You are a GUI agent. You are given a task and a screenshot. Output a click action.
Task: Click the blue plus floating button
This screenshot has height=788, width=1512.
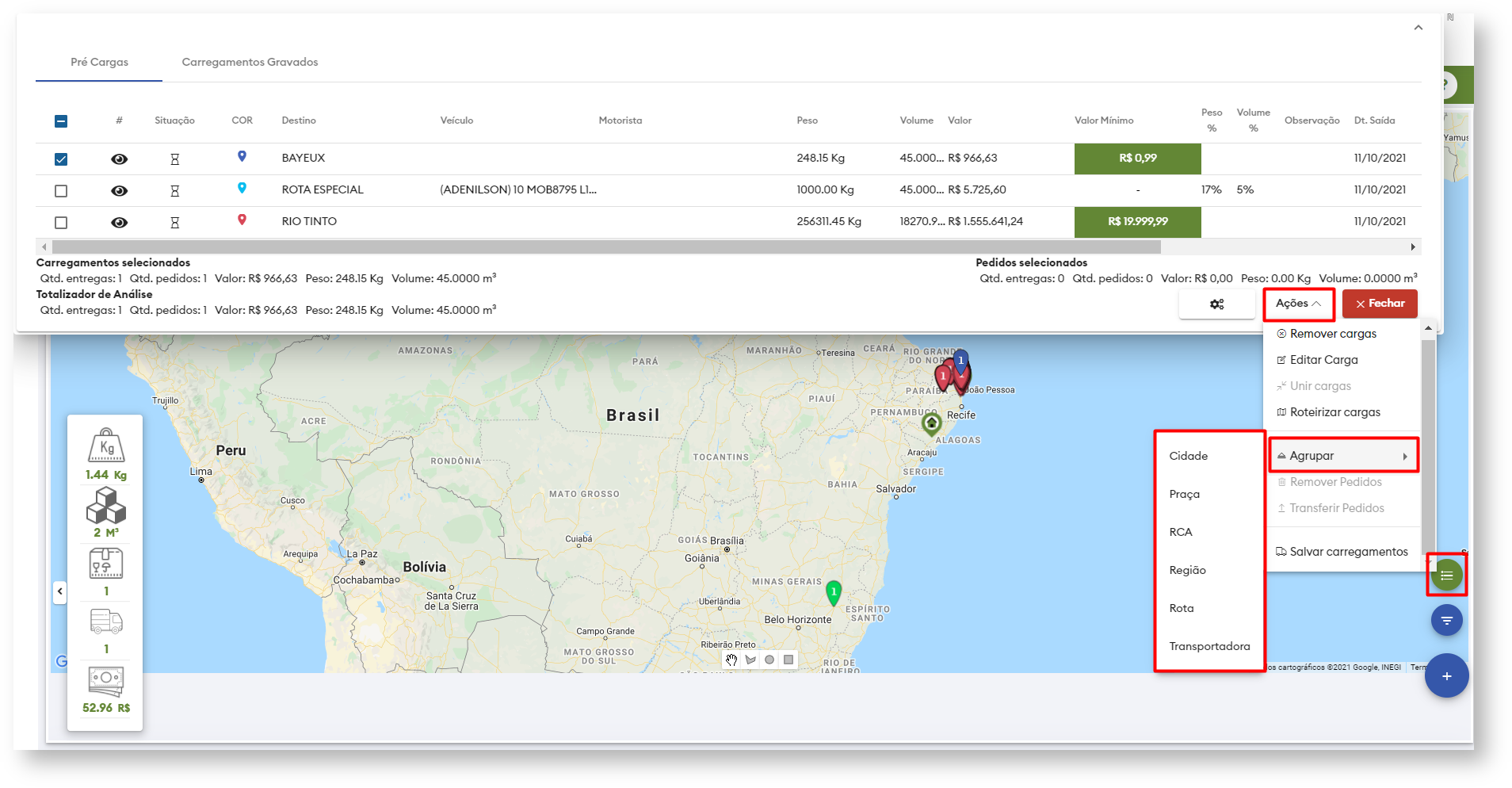point(1447,676)
